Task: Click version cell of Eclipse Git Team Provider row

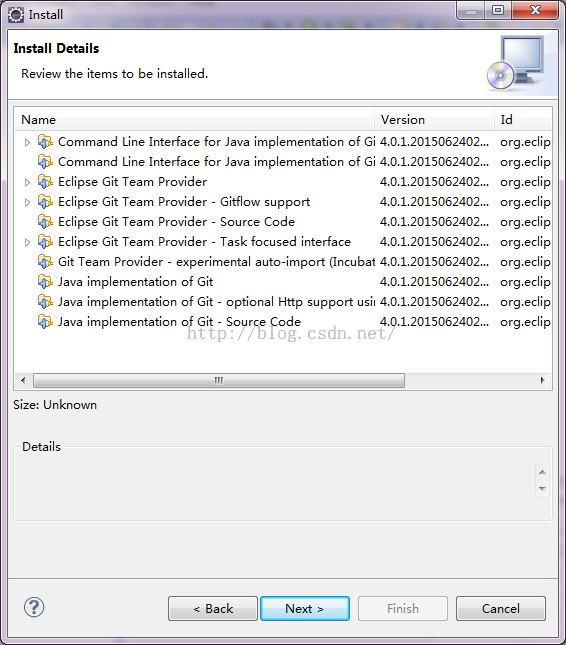Action: coord(434,182)
